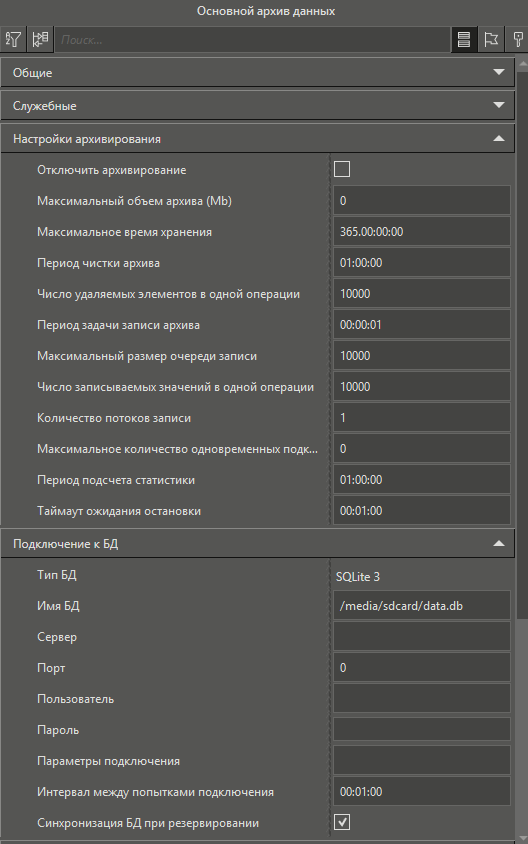Select the Период чистки архива label
Viewport: 528px width, 844px height.
[x=98, y=263]
